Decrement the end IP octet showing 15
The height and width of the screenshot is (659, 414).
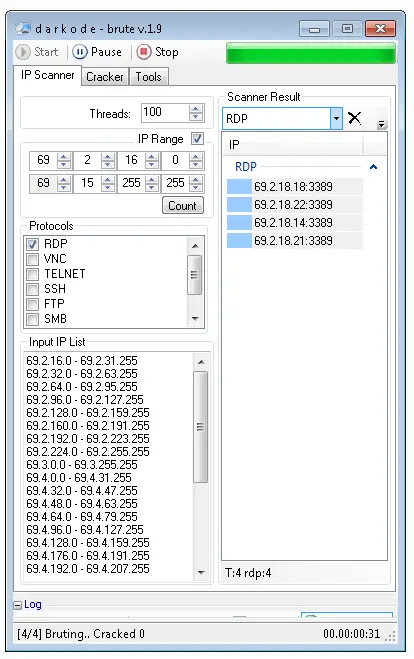click(x=108, y=187)
